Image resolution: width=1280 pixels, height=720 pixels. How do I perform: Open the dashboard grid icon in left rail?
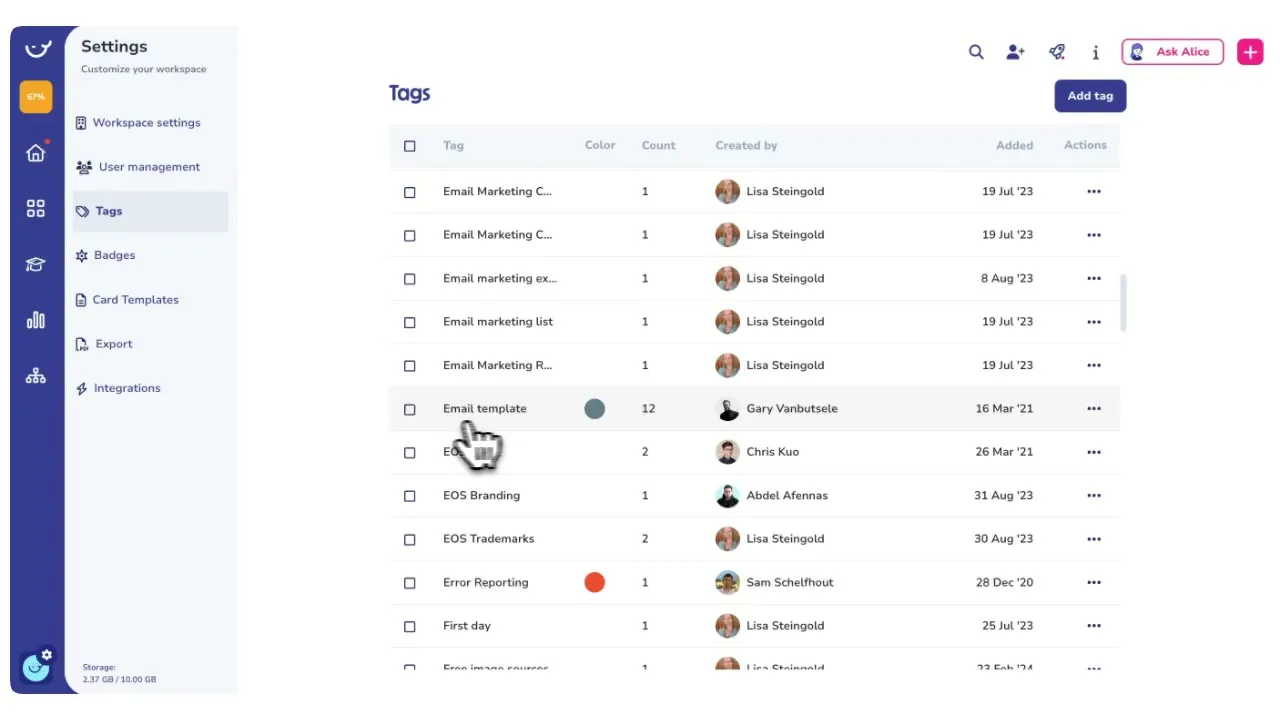click(36, 208)
